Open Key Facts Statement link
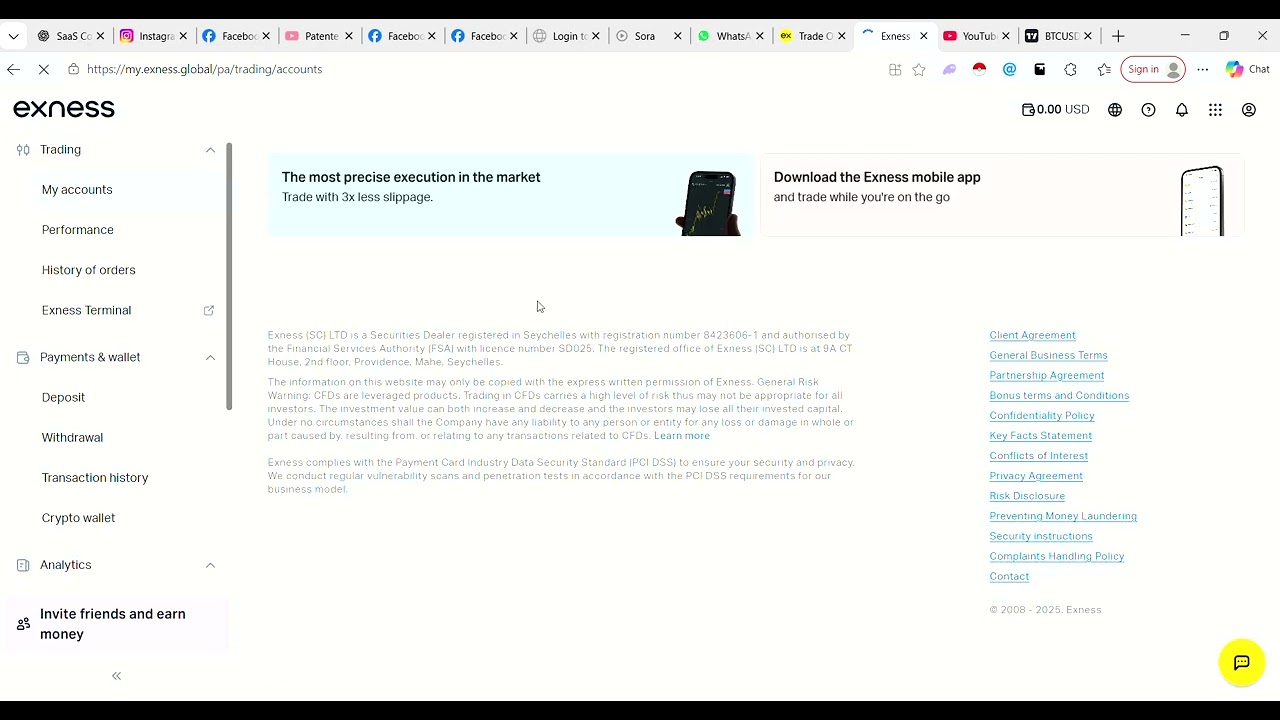 (x=1040, y=436)
